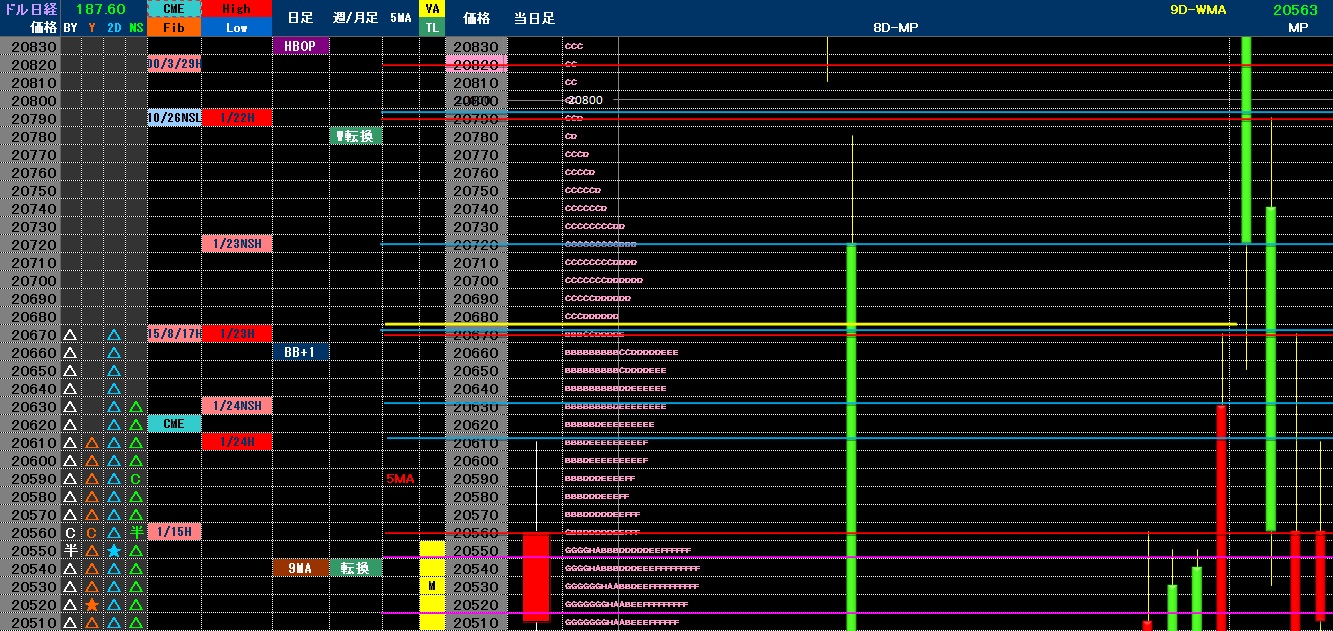Select the 8D-MP header label
The image size is (1333, 631).
pos(895,27)
